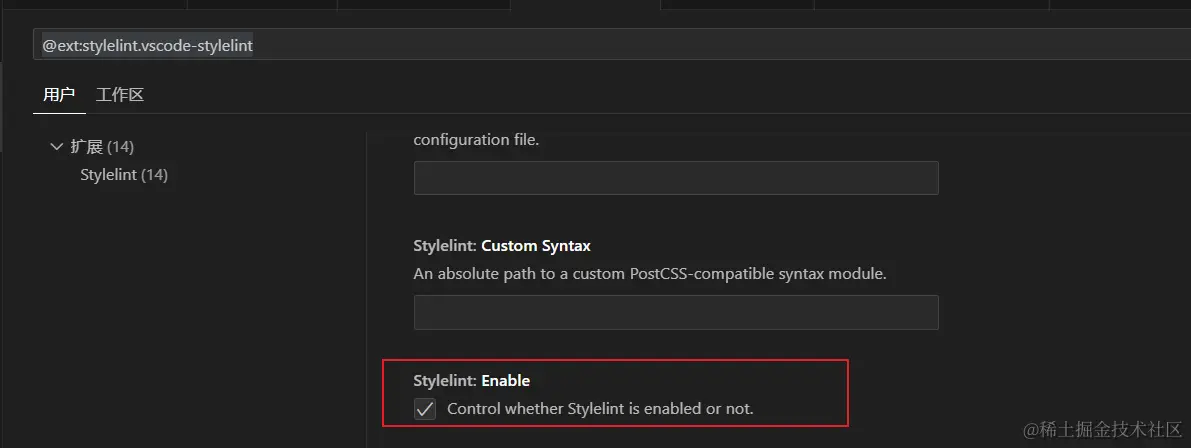Click the 'An absolute path to a custom' description
This screenshot has width=1191, height=448.
click(x=650, y=272)
